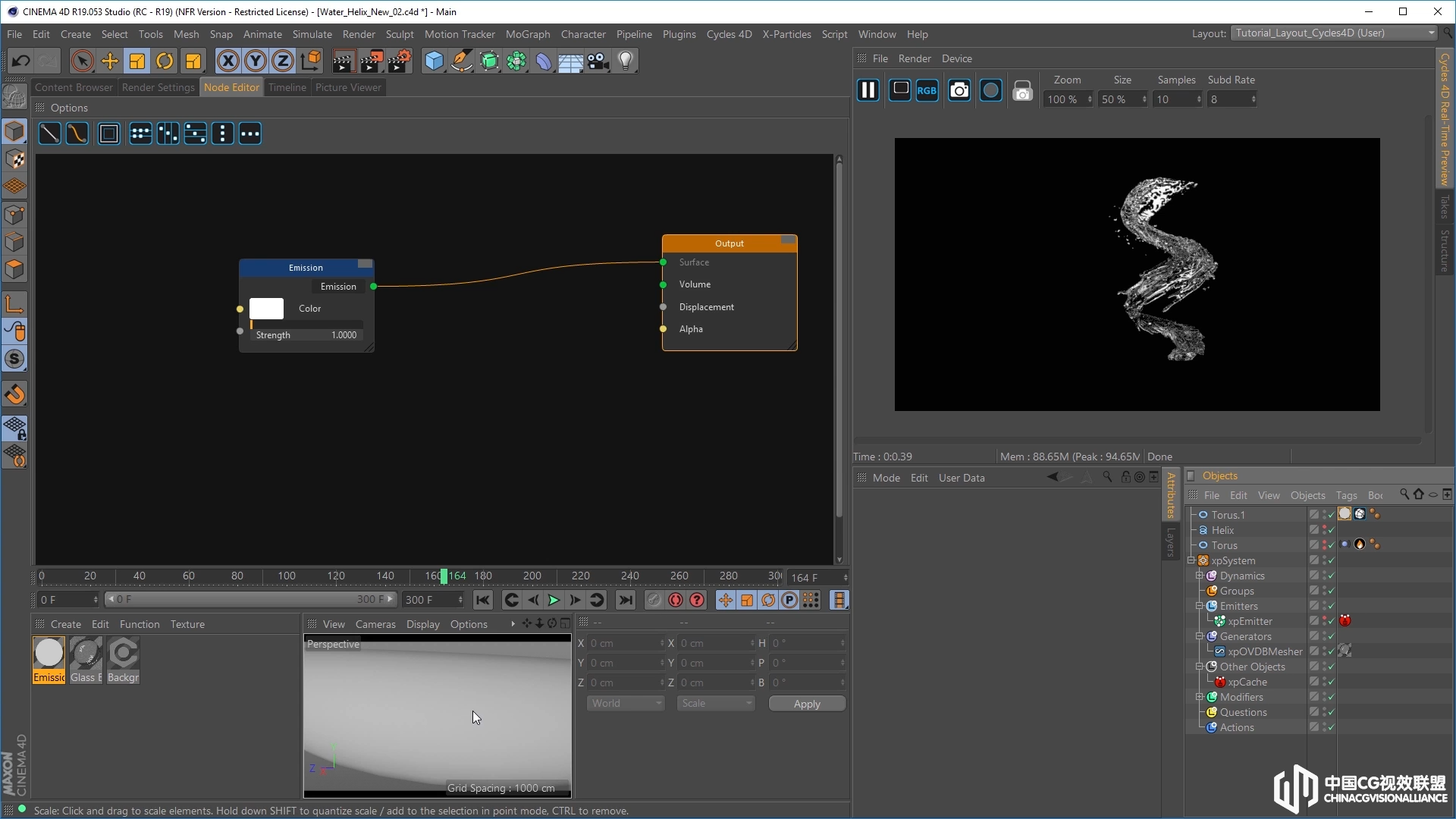Click the Samples input field
The height and width of the screenshot is (819, 1456).
coord(1177,99)
